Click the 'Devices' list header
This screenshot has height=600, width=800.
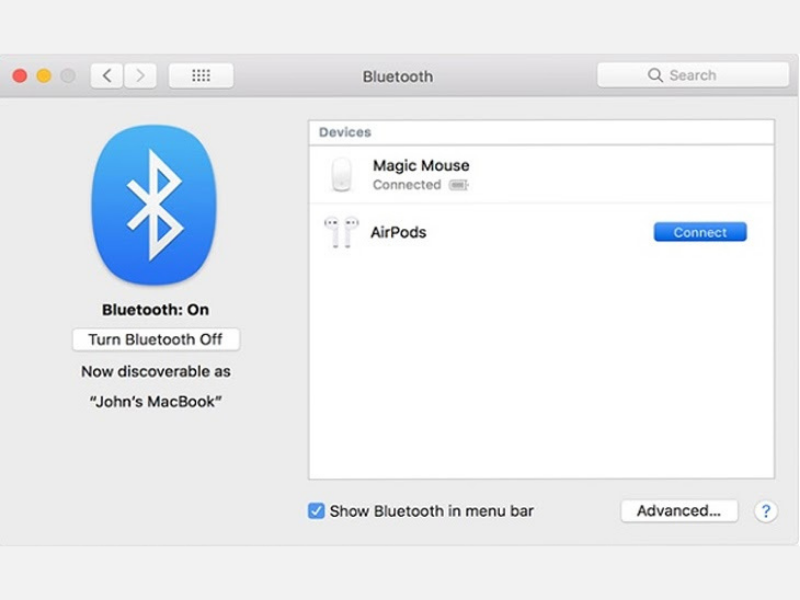click(345, 132)
